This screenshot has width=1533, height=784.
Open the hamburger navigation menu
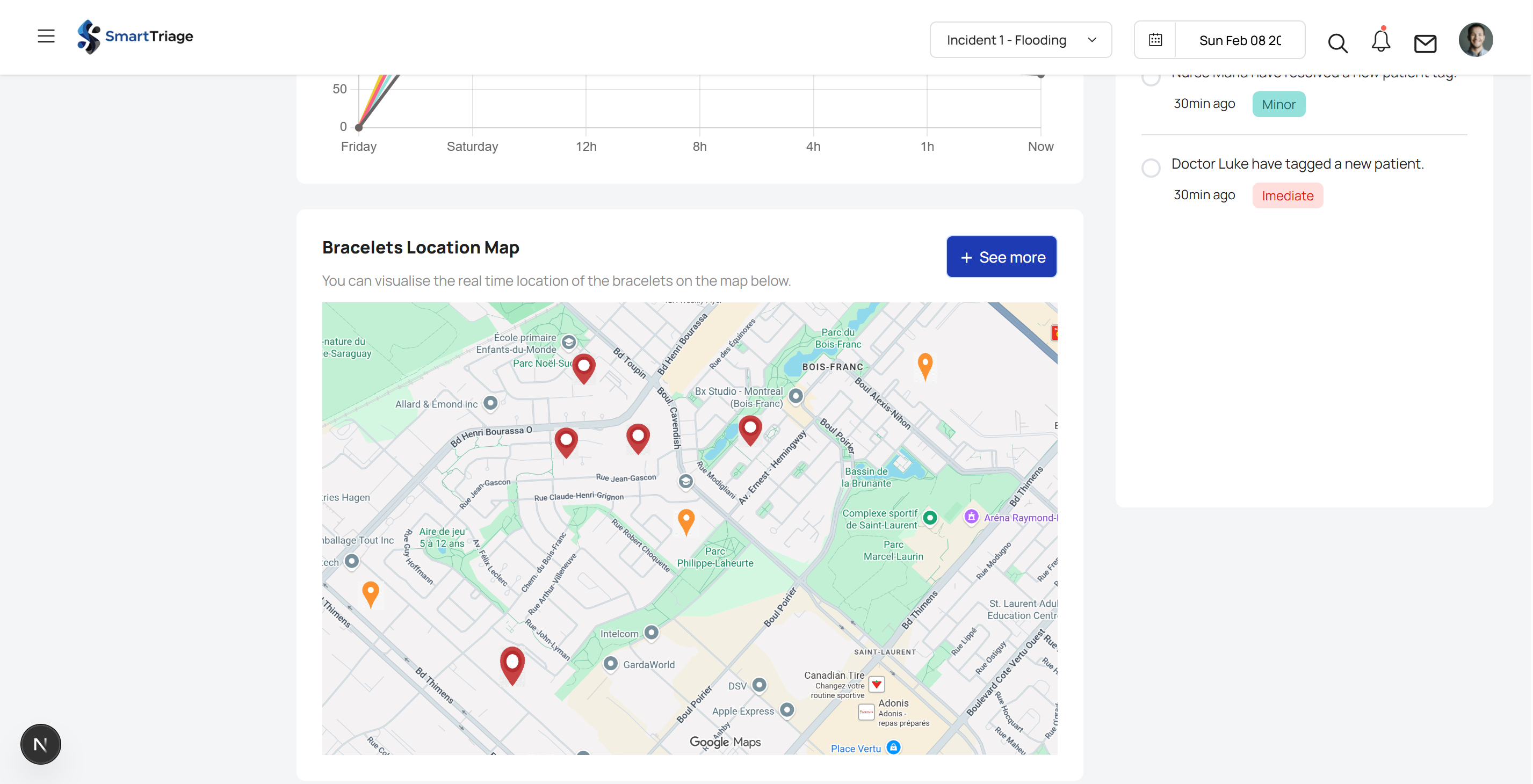point(46,37)
